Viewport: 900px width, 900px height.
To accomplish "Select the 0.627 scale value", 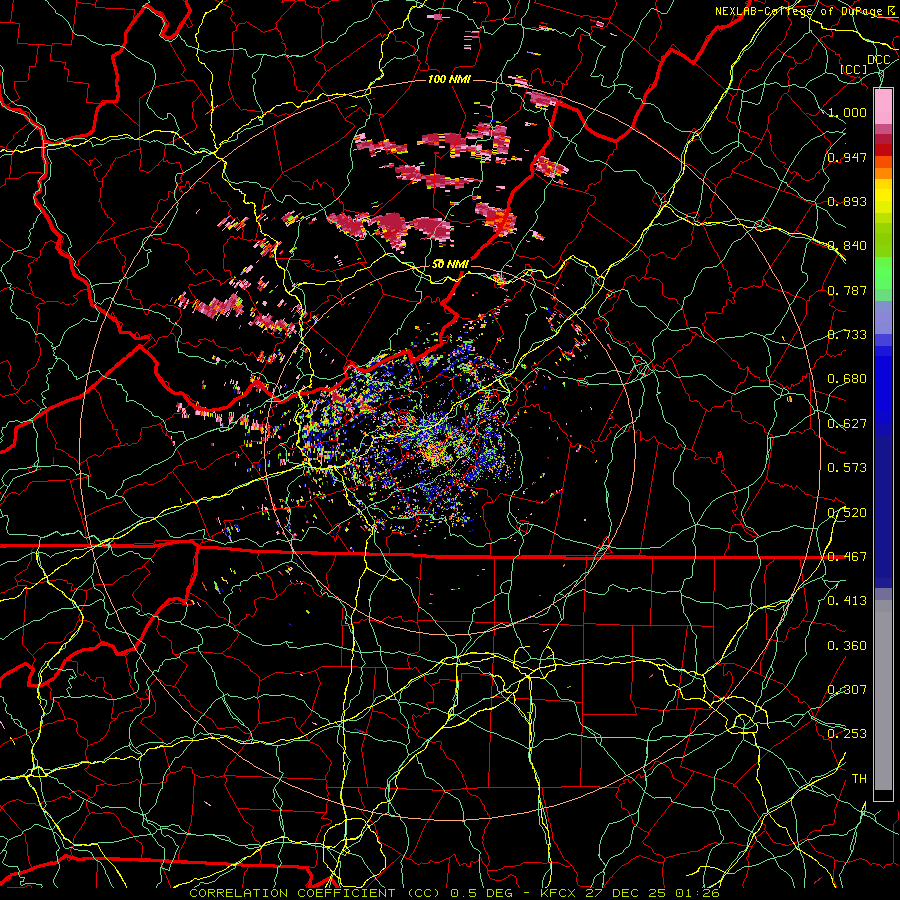I will (847, 424).
